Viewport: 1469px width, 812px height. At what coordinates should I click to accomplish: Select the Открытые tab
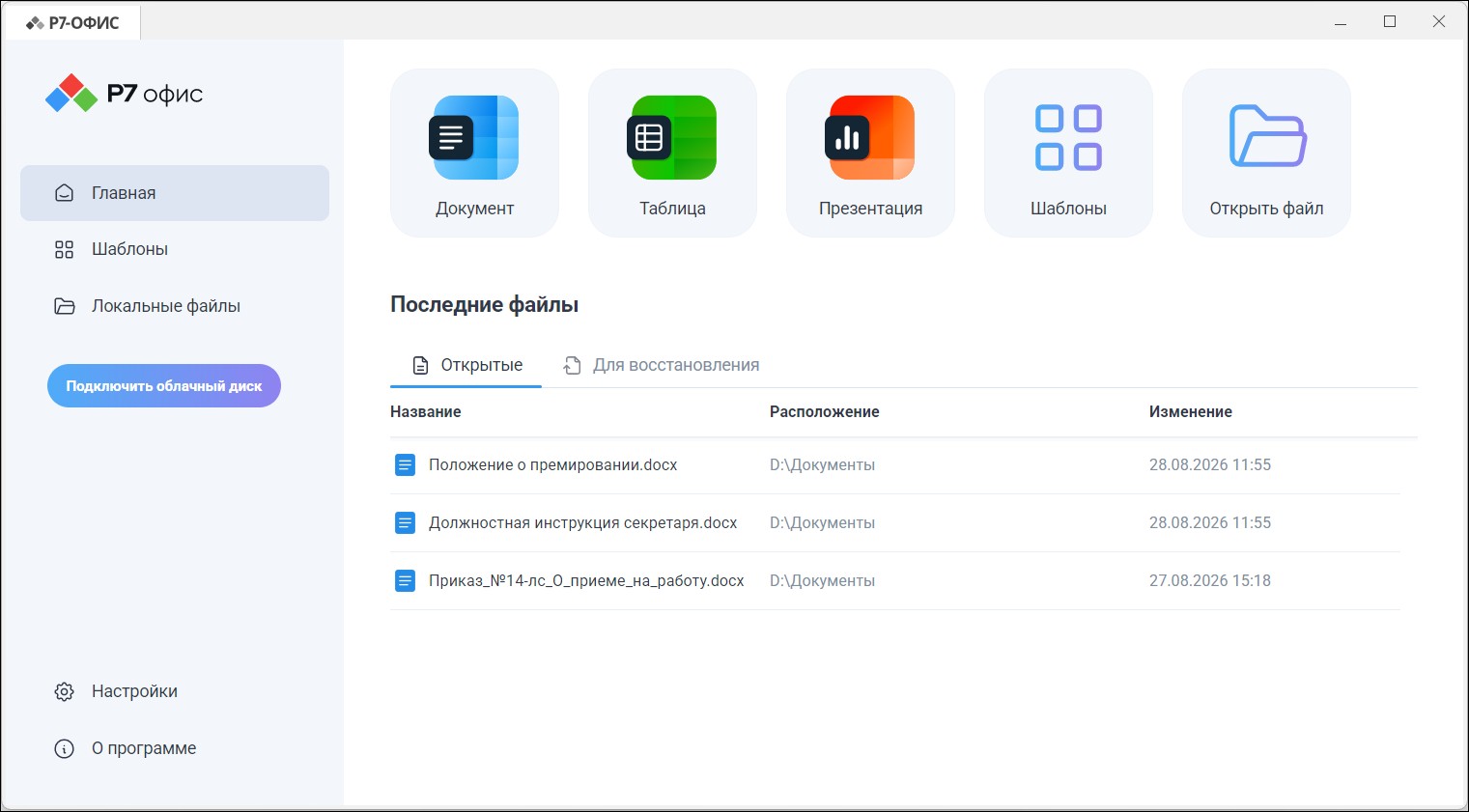click(466, 365)
